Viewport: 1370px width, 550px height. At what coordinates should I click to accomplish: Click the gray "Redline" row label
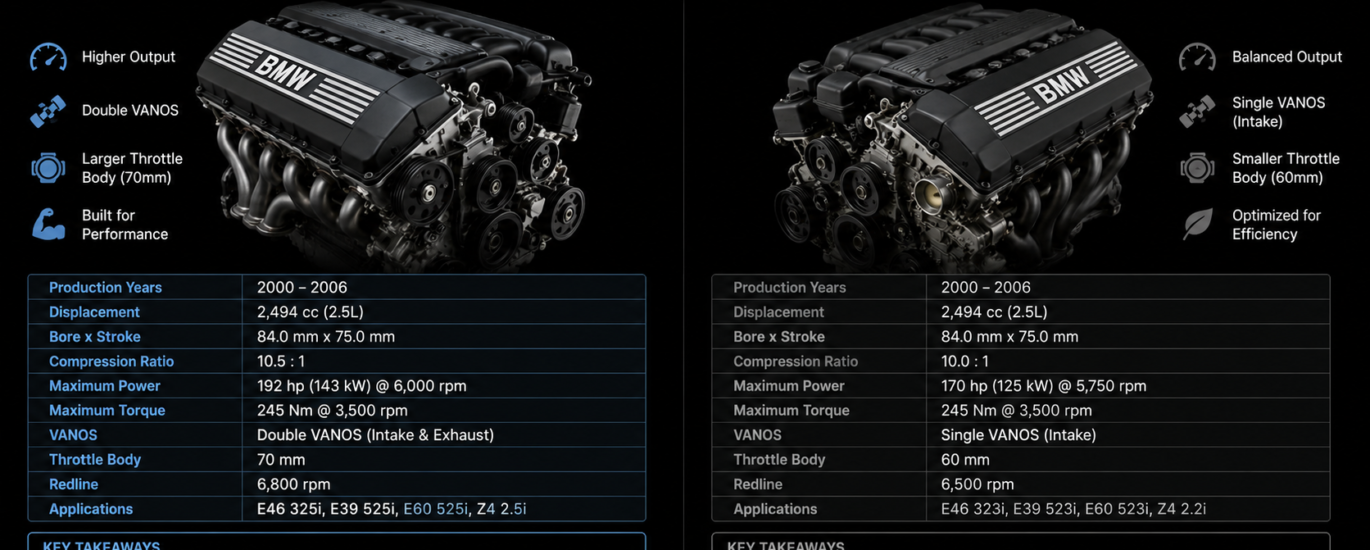757,484
